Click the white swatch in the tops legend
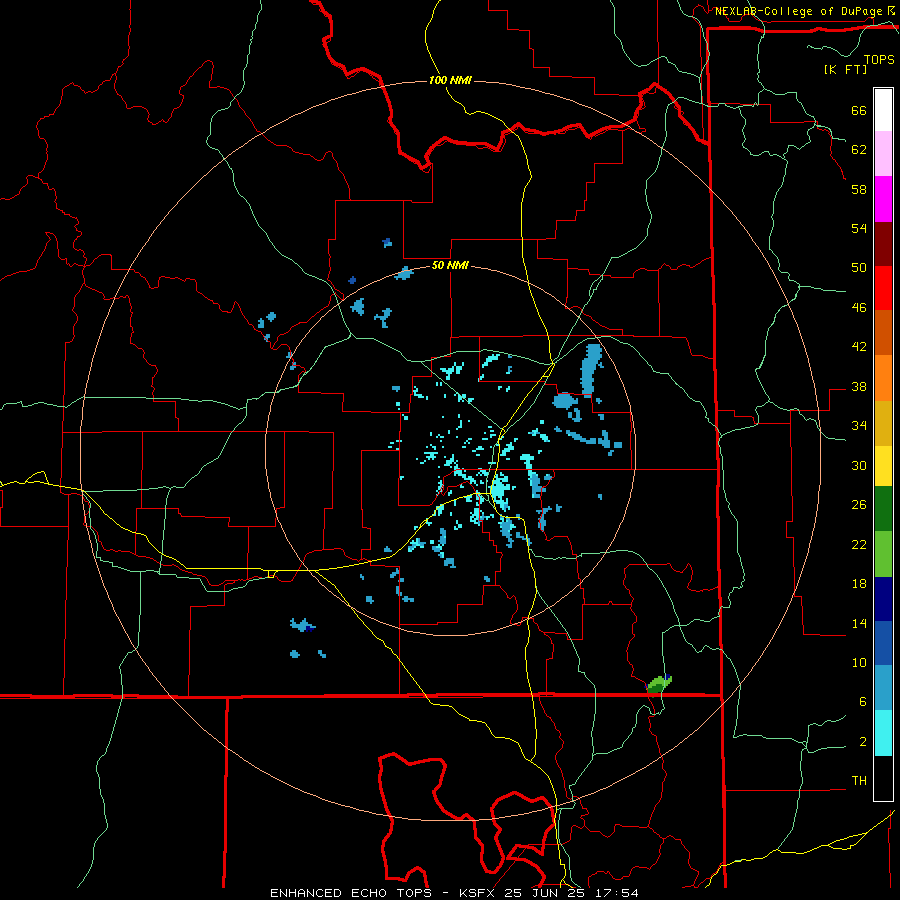 883,110
